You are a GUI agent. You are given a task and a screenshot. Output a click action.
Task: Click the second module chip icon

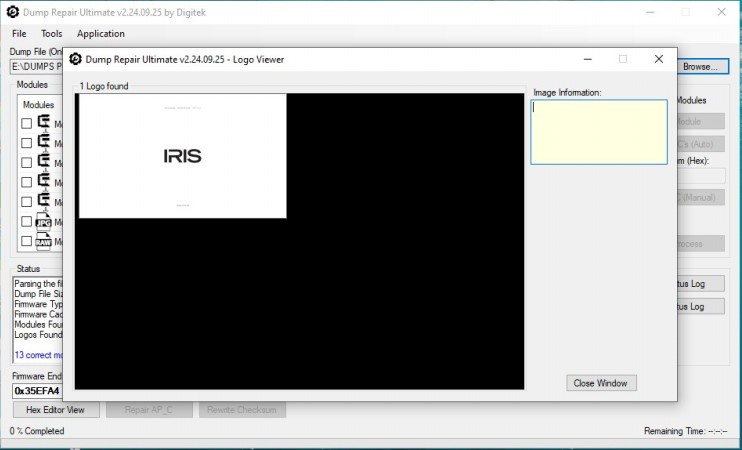[x=44, y=142]
